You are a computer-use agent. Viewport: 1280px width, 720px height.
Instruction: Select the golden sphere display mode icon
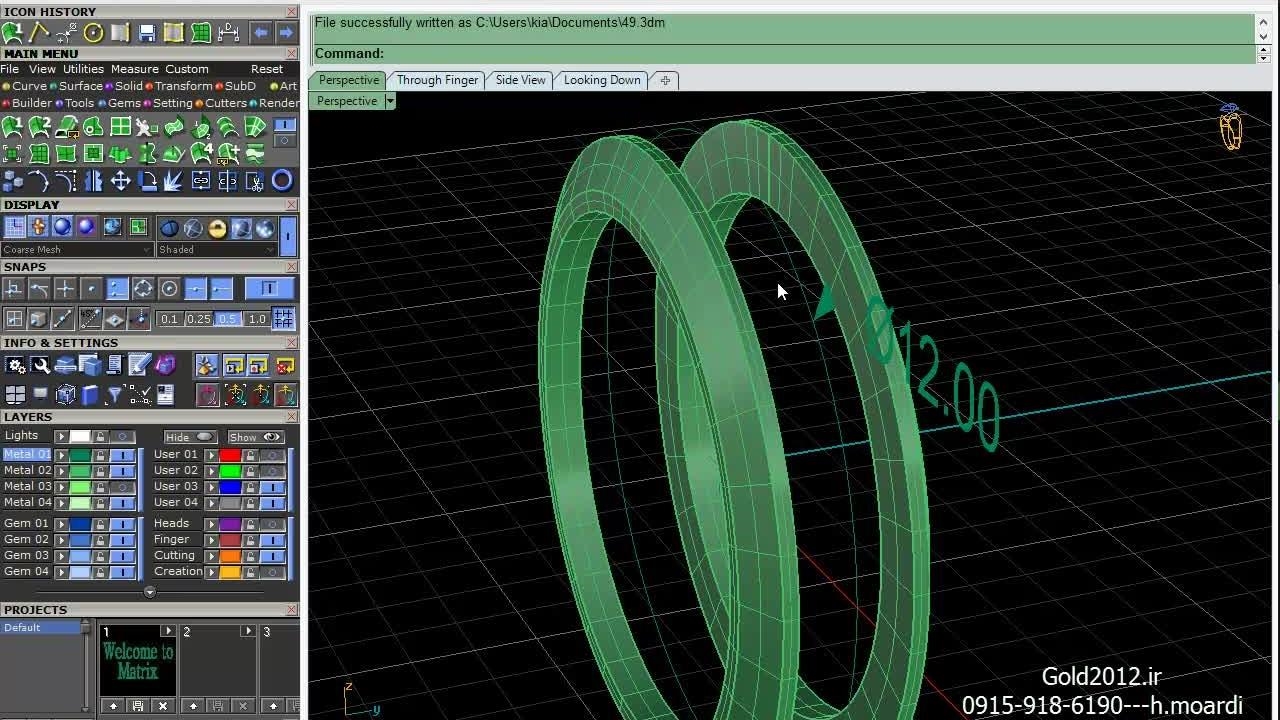(x=217, y=229)
